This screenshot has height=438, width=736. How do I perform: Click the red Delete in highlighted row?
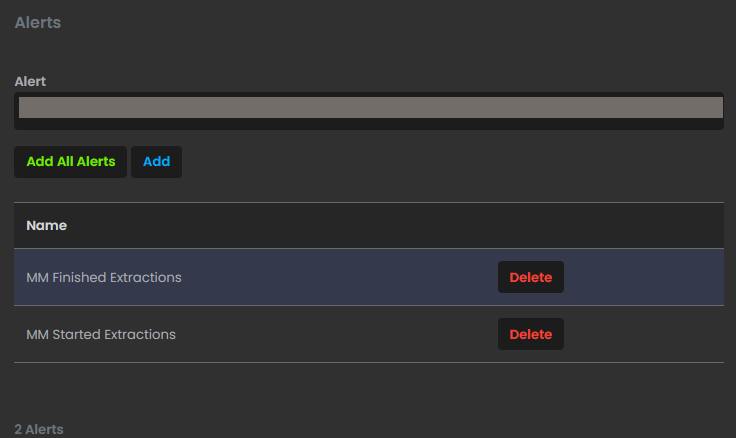pos(531,277)
